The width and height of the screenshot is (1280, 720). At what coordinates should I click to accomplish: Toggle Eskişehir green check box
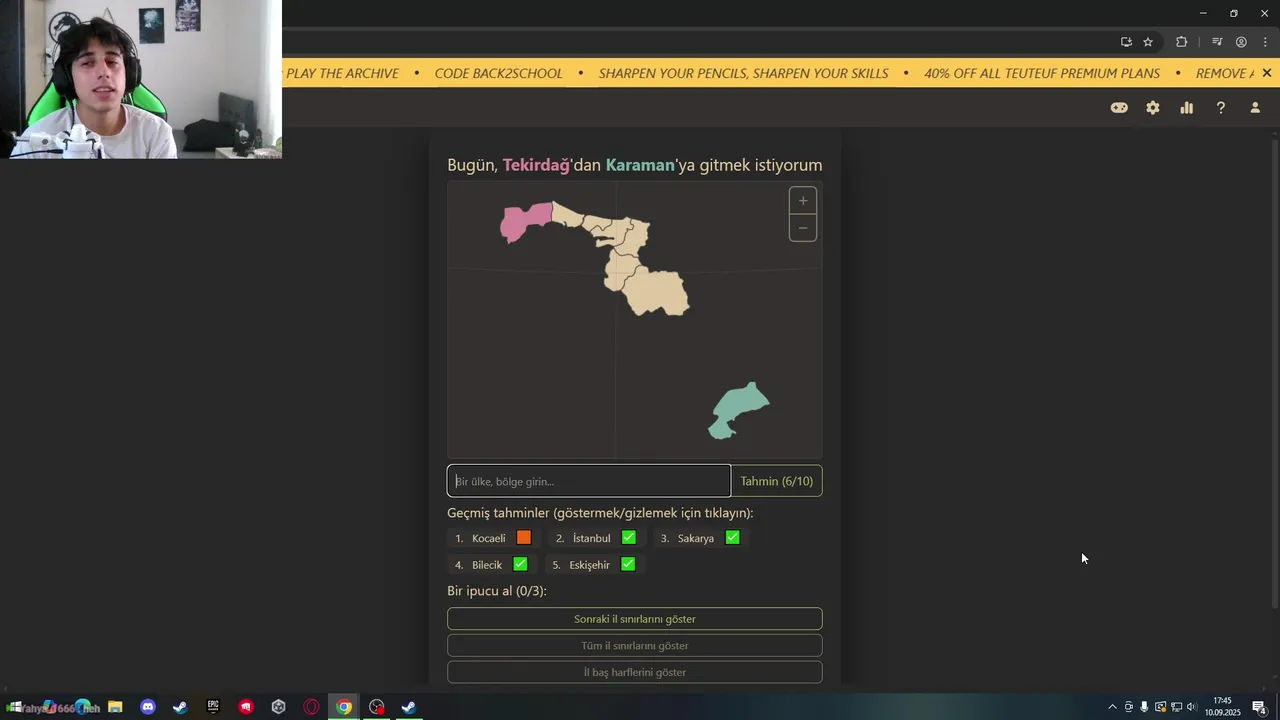[x=628, y=564]
